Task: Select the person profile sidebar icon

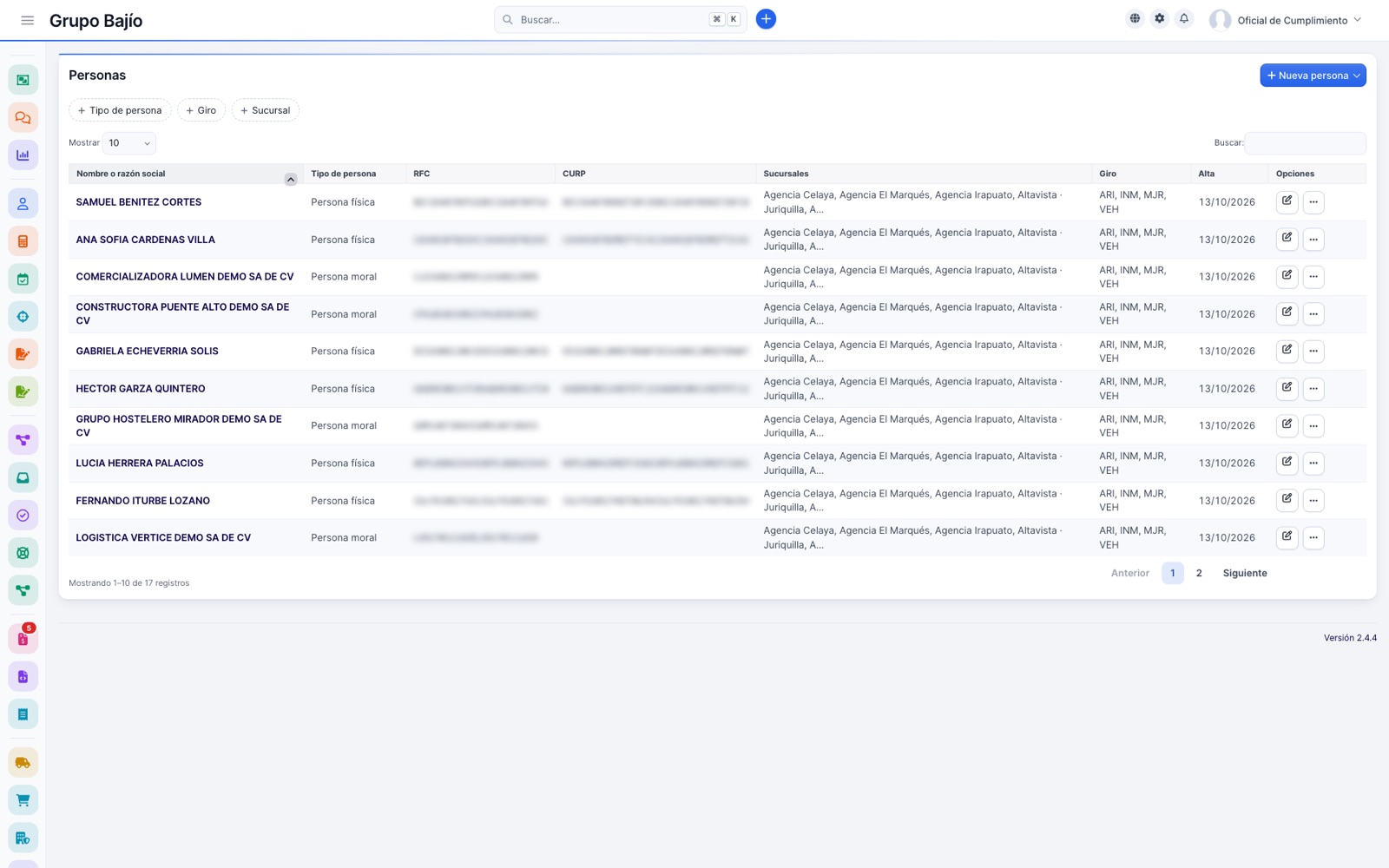Action: point(23,204)
